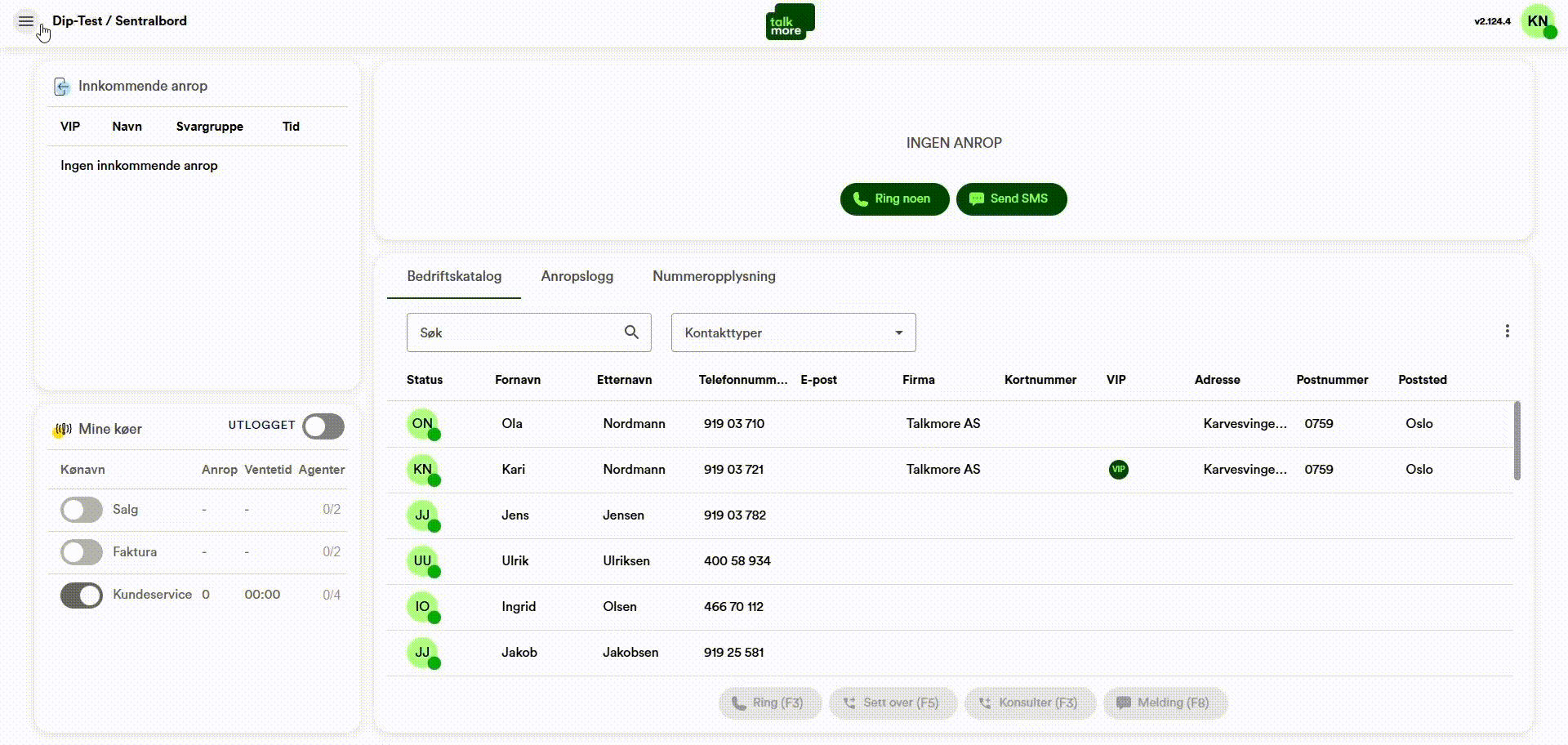This screenshot has width=1568, height=745.
Task: Click the Sett over (F5) button
Action: (893, 703)
